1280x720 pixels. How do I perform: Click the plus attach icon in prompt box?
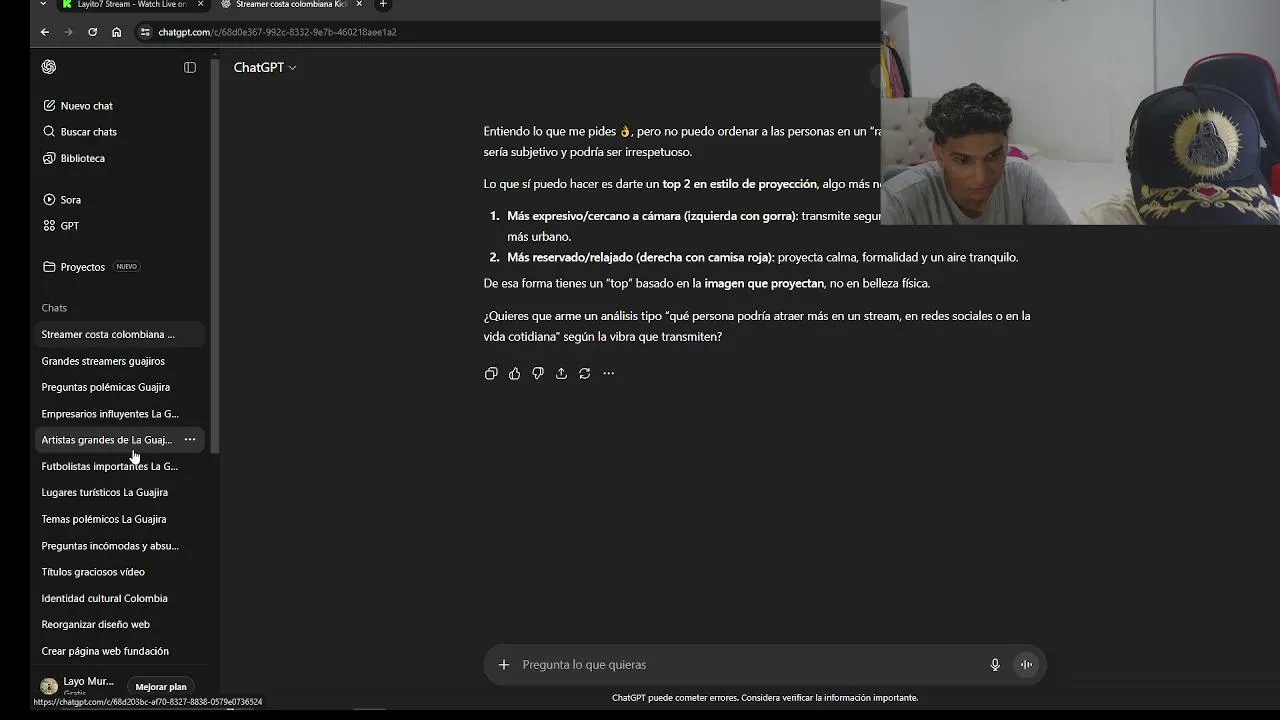pyautogui.click(x=504, y=665)
